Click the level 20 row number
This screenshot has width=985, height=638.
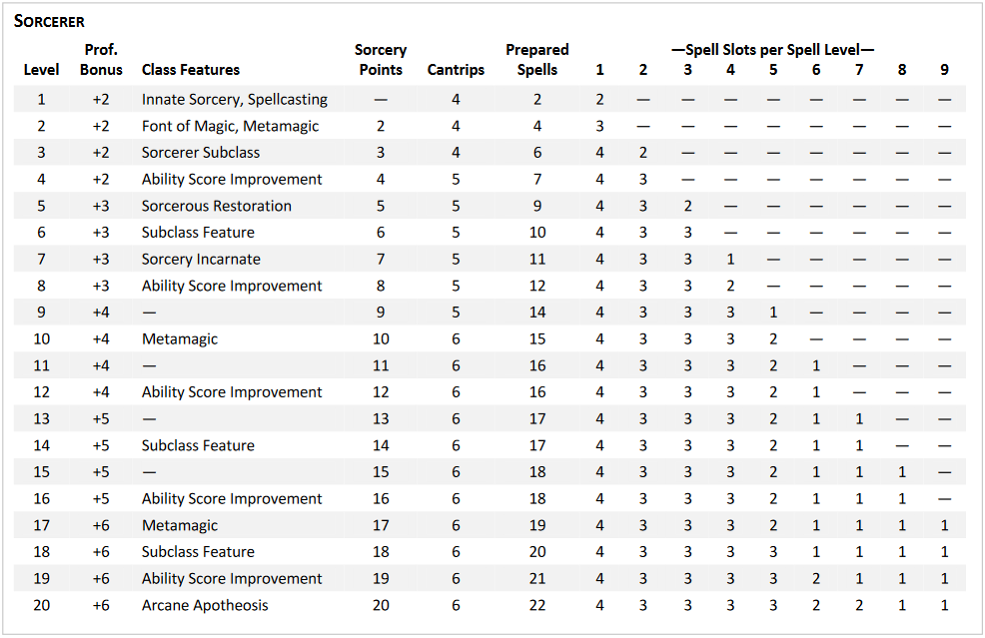[41, 605]
